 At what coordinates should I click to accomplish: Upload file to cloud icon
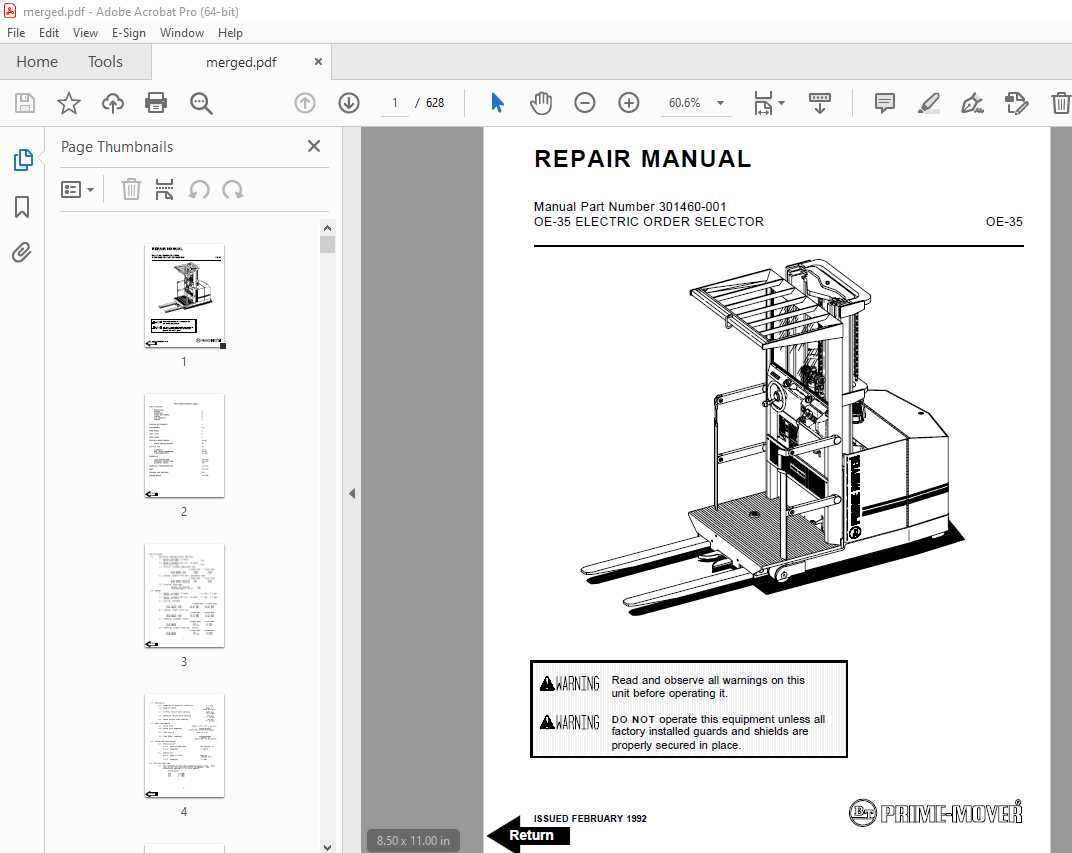(113, 103)
